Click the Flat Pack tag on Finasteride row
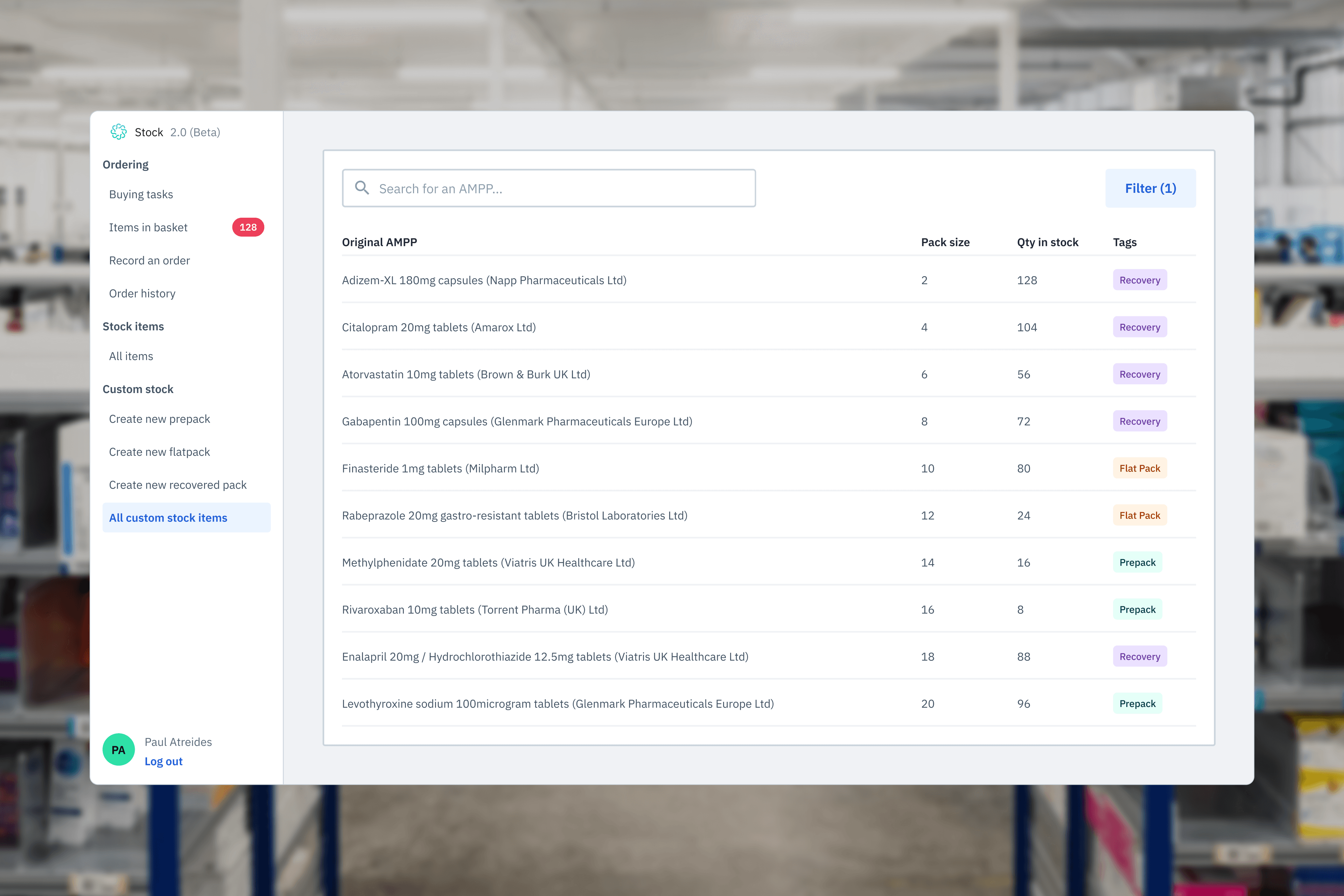The height and width of the screenshot is (896, 1344). pyautogui.click(x=1140, y=468)
